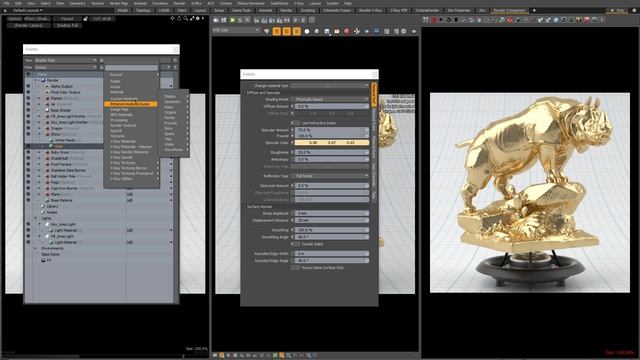Click the rightmost orange highlighted toolbar button

296,31
